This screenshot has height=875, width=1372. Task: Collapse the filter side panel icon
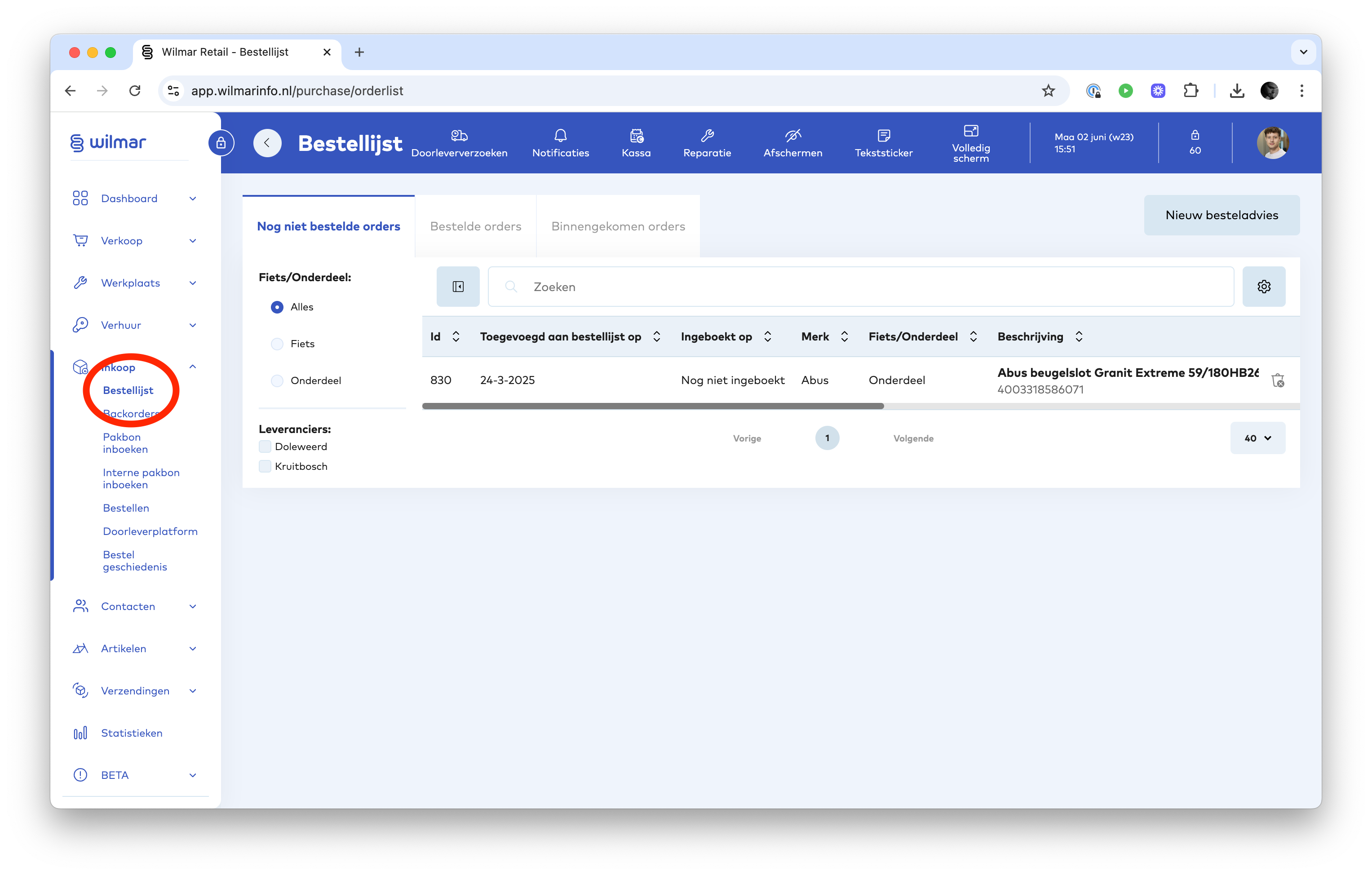pyautogui.click(x=457, y=287)
